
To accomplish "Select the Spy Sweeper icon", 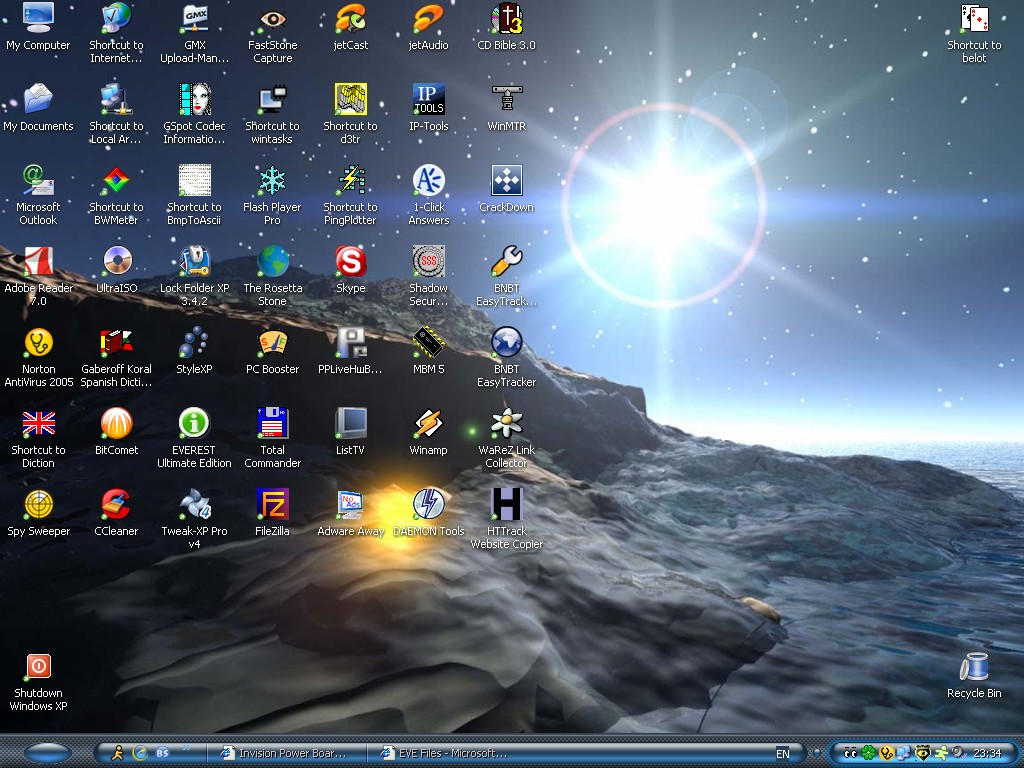I will (x=39, y=504).
